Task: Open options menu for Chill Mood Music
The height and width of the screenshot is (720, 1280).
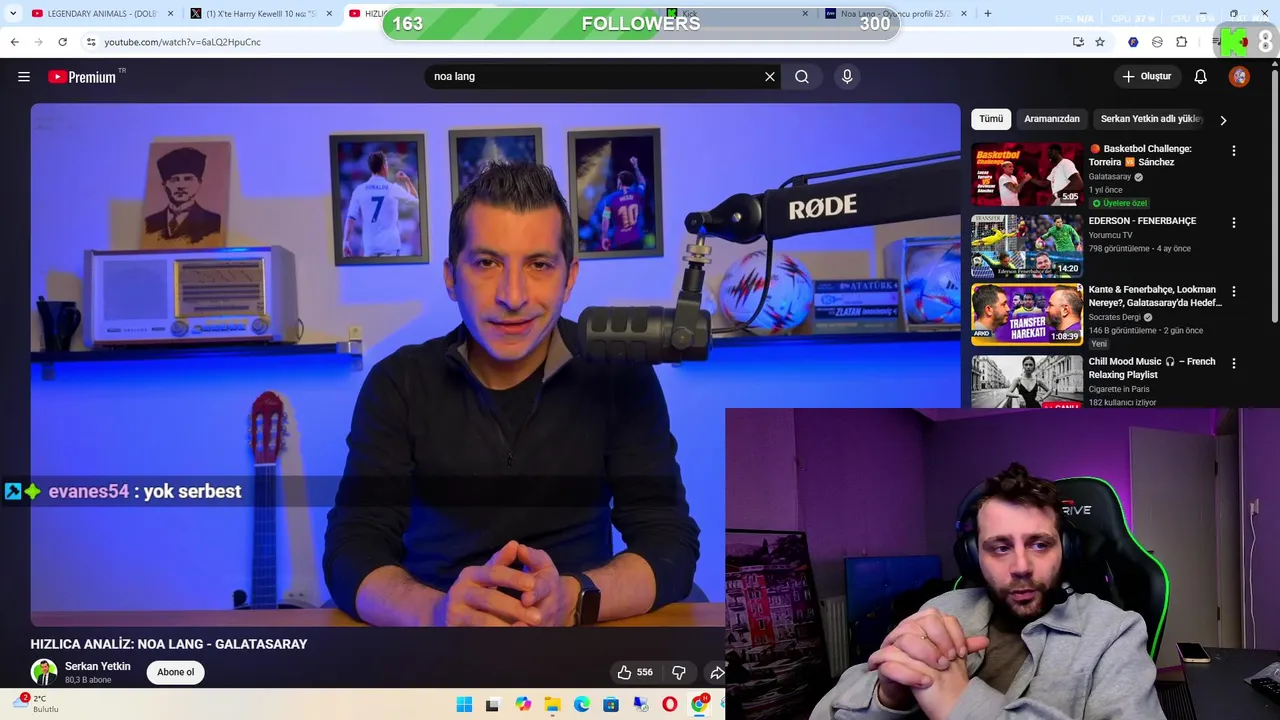Action: coord(1234,364)
